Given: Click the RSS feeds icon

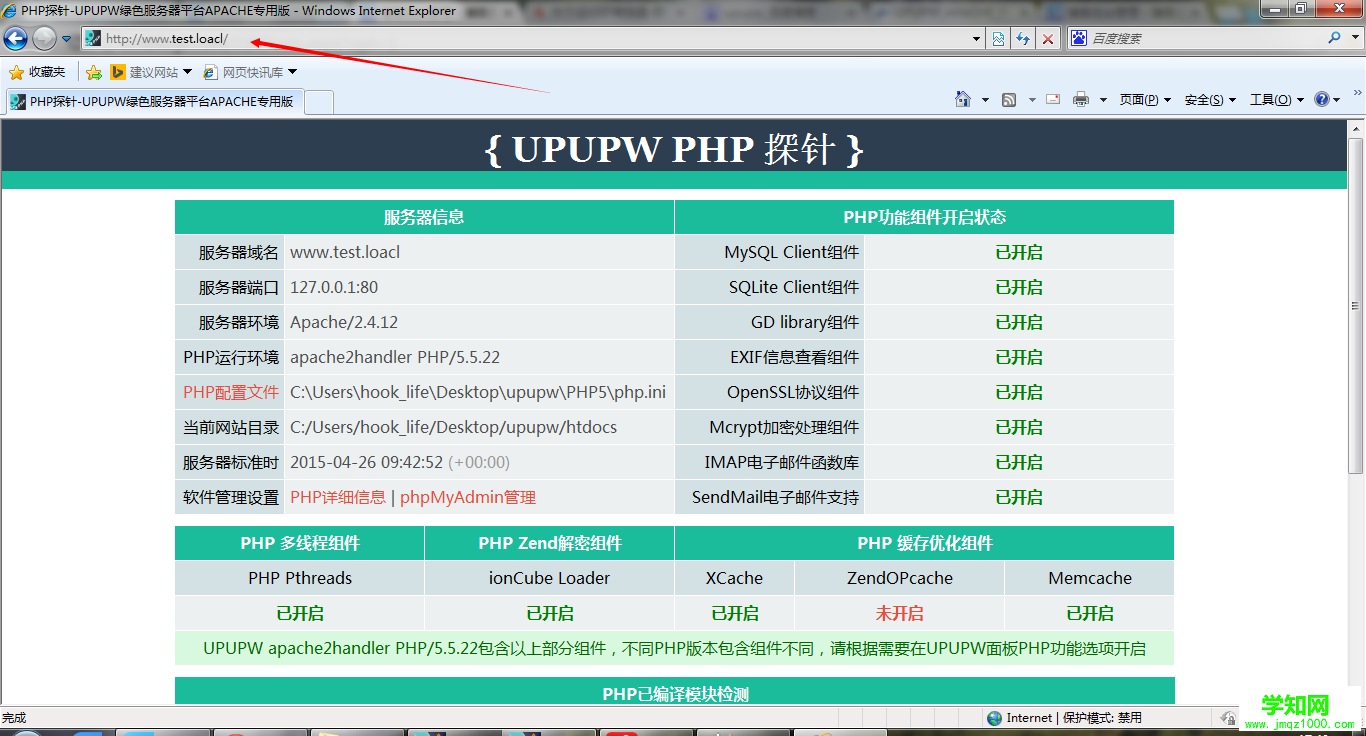Looking at the screenshot, I should 1009,99.
